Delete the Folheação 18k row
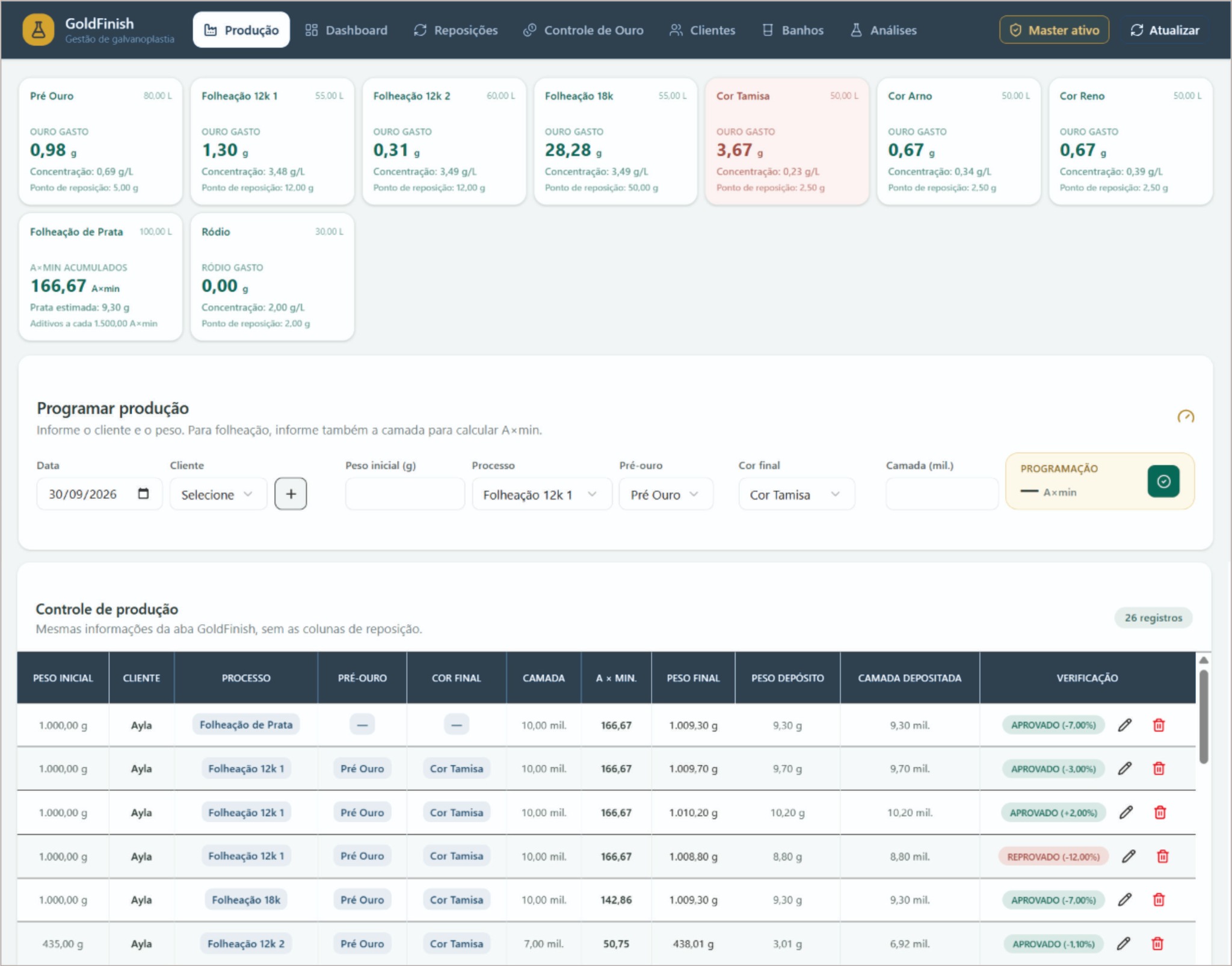The width and height of the screenshot is (1232, 966). [1159, 900]
